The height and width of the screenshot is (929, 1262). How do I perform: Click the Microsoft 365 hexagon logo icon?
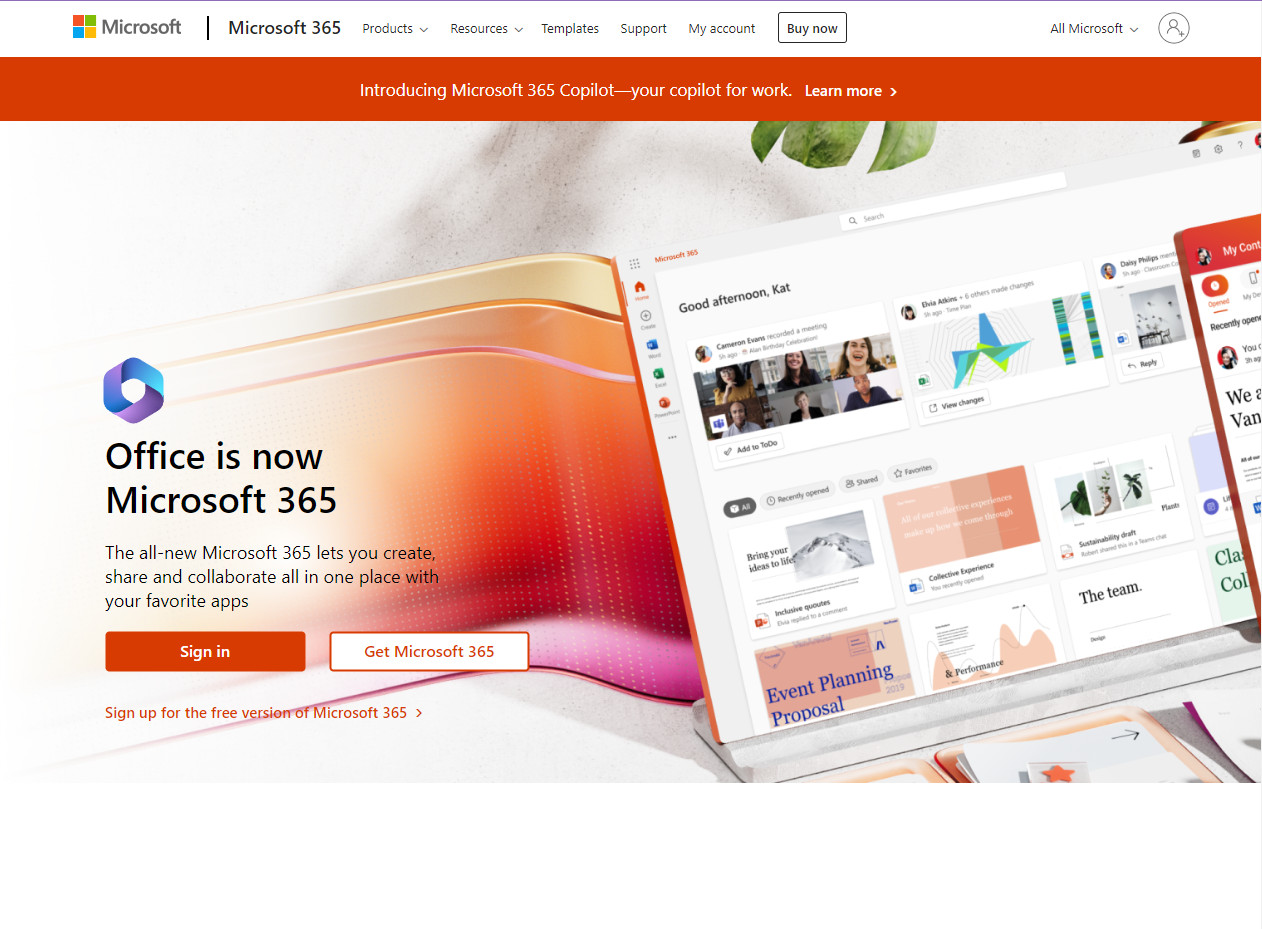pyautogui.click(x=133, y=390)
